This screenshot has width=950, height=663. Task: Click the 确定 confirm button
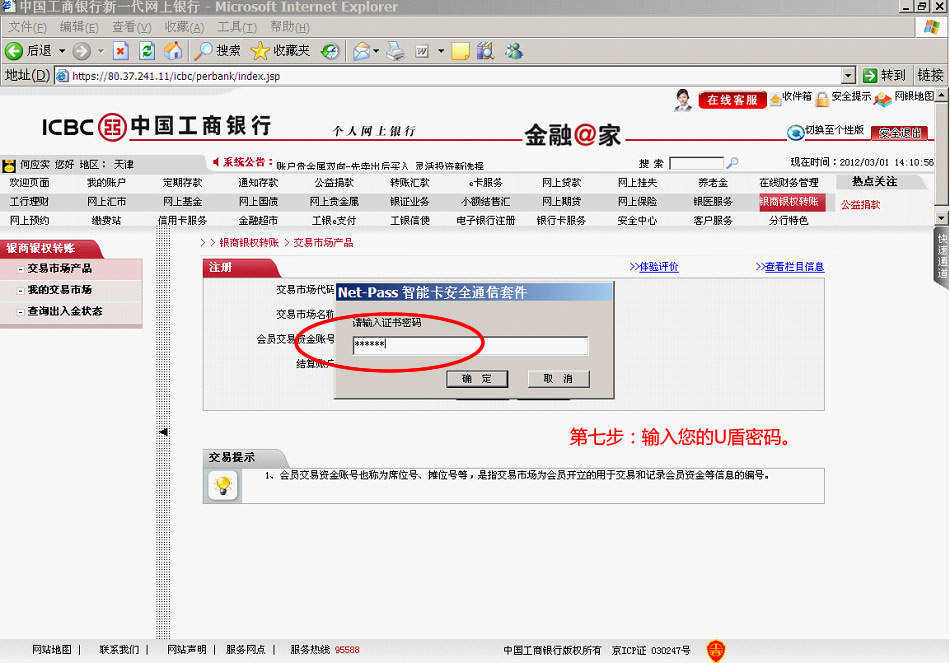(477, 379)
